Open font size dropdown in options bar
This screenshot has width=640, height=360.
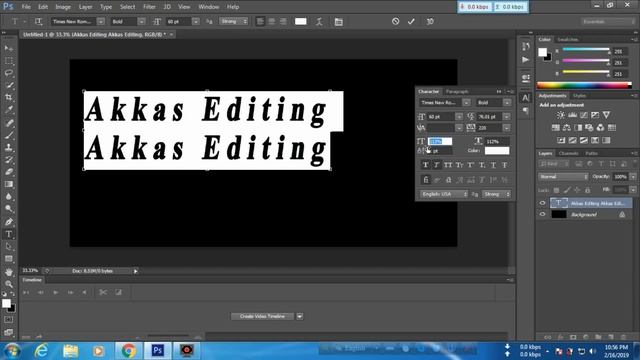tap(196, 21)
